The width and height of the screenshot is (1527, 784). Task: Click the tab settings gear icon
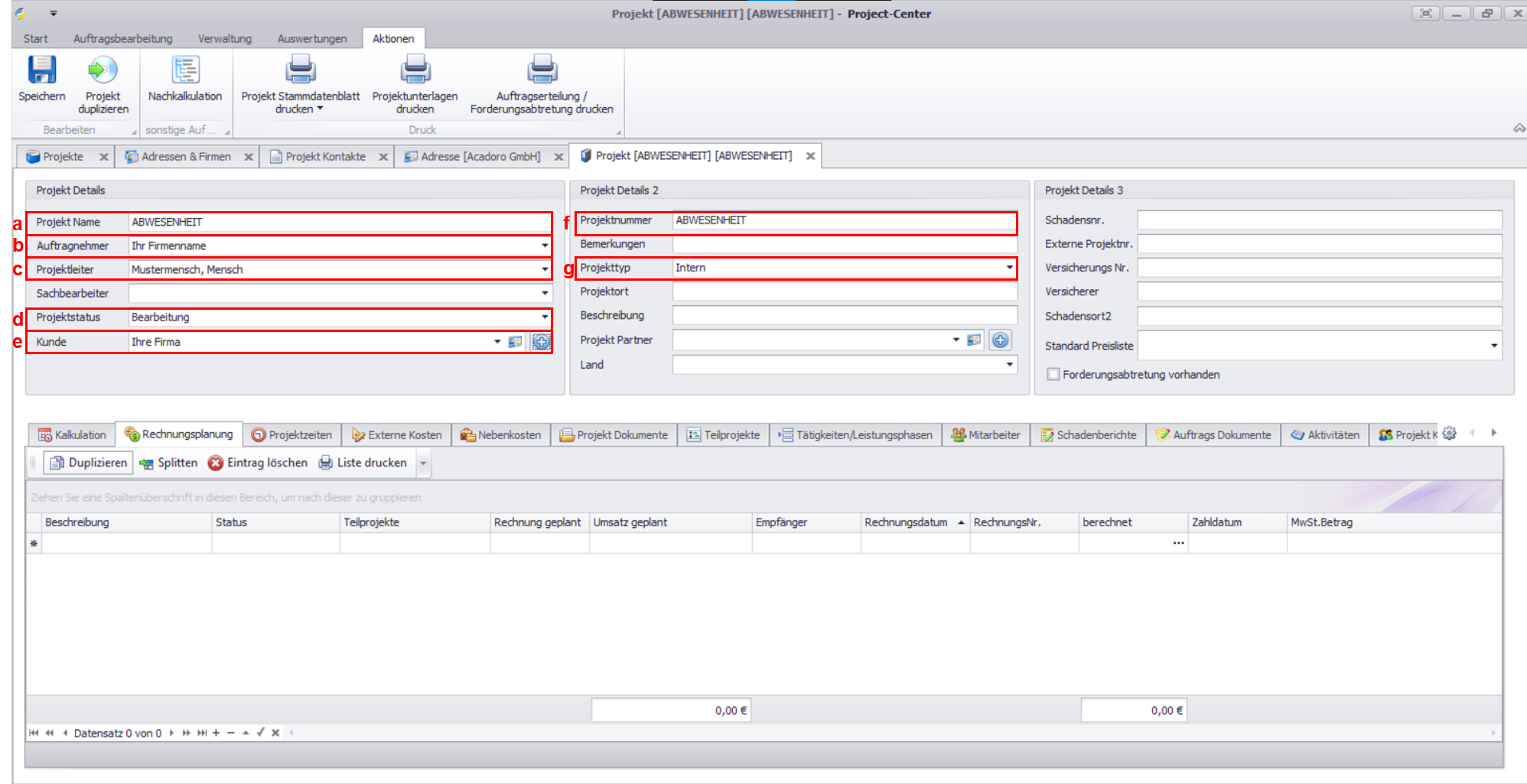1449,434
